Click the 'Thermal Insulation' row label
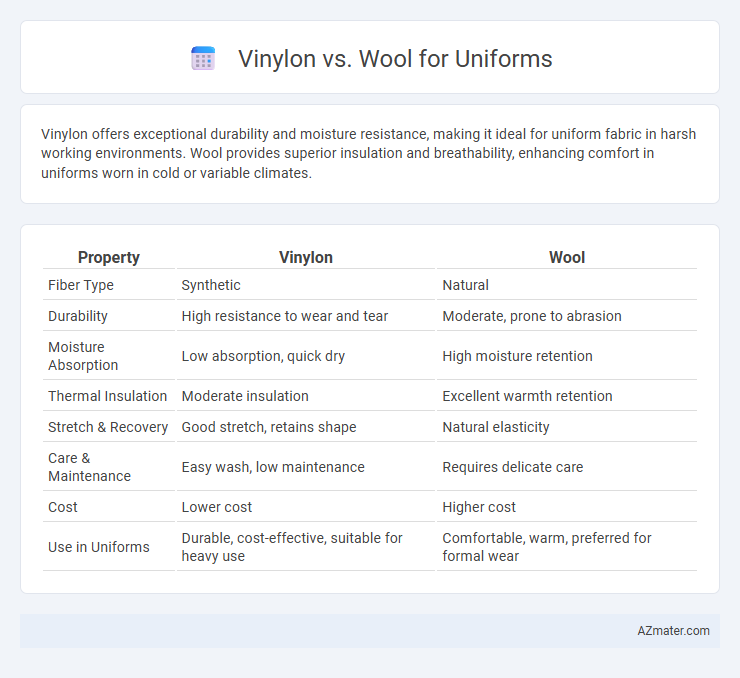 pos(108,396)
